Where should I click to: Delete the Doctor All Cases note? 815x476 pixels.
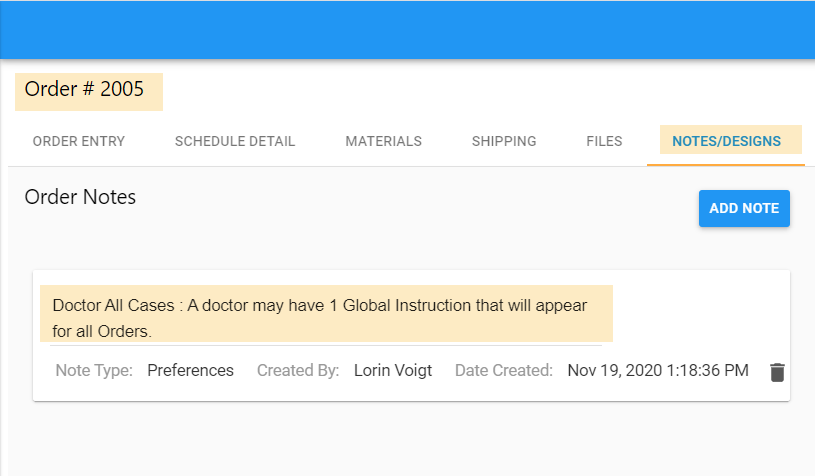pos(777,372)
